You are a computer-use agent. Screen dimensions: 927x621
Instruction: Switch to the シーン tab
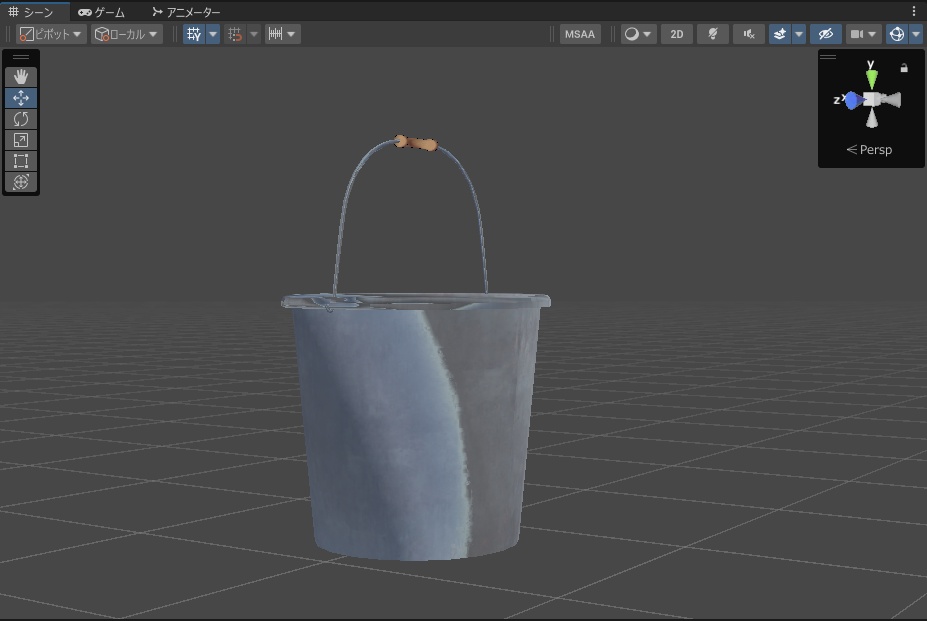coord(31,12)
